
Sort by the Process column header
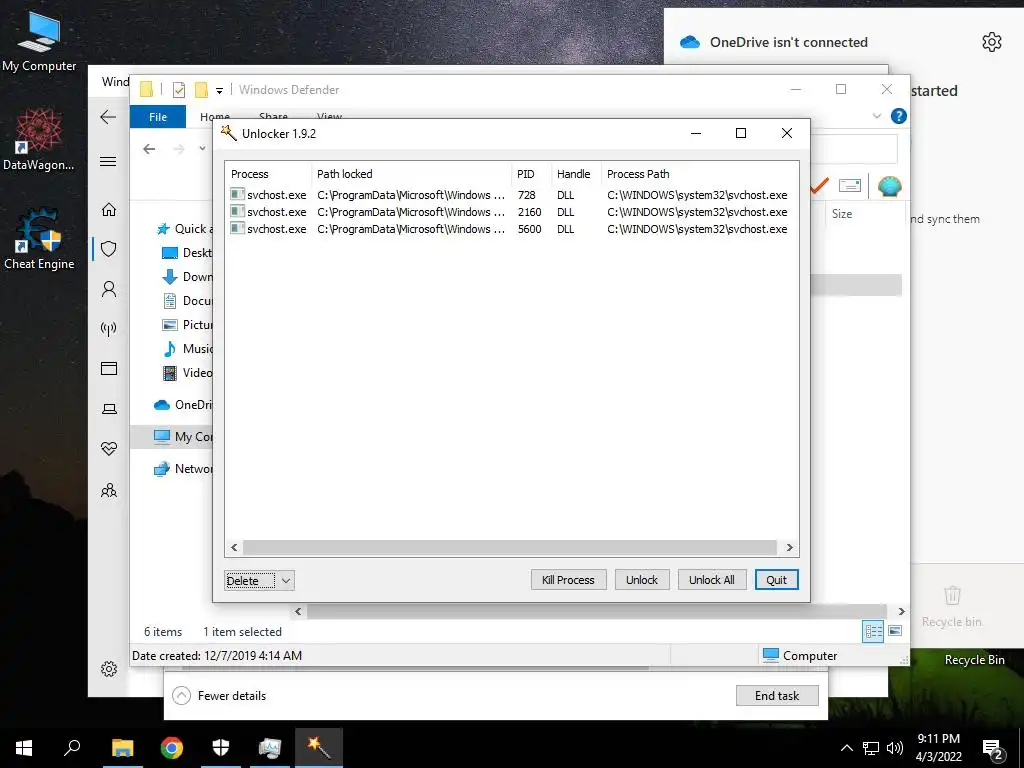point(268,174)
